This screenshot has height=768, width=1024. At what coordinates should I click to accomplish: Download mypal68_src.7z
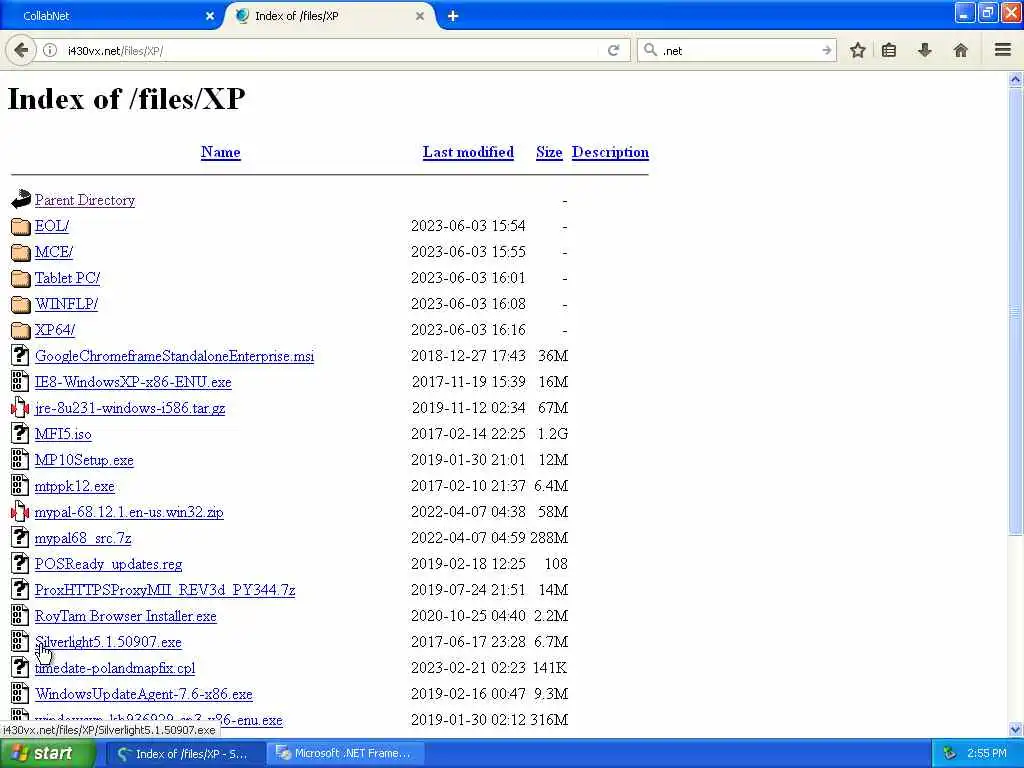coord(83,538)
